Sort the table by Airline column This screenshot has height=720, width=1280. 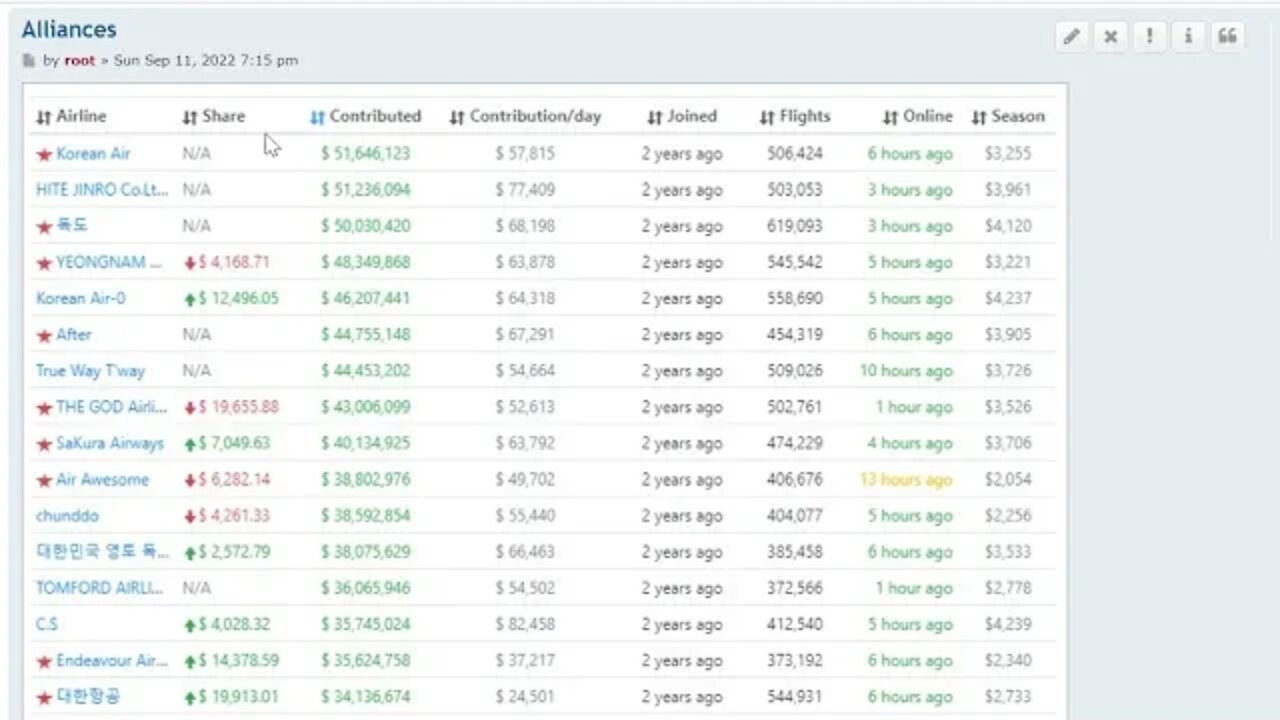coord(71,117)
